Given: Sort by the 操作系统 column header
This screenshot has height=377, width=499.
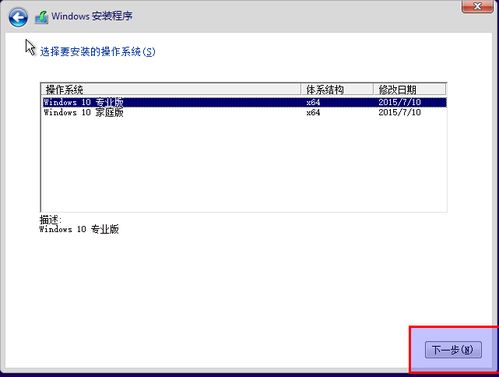Looking at the screenshot, I should tap(171, 89).
